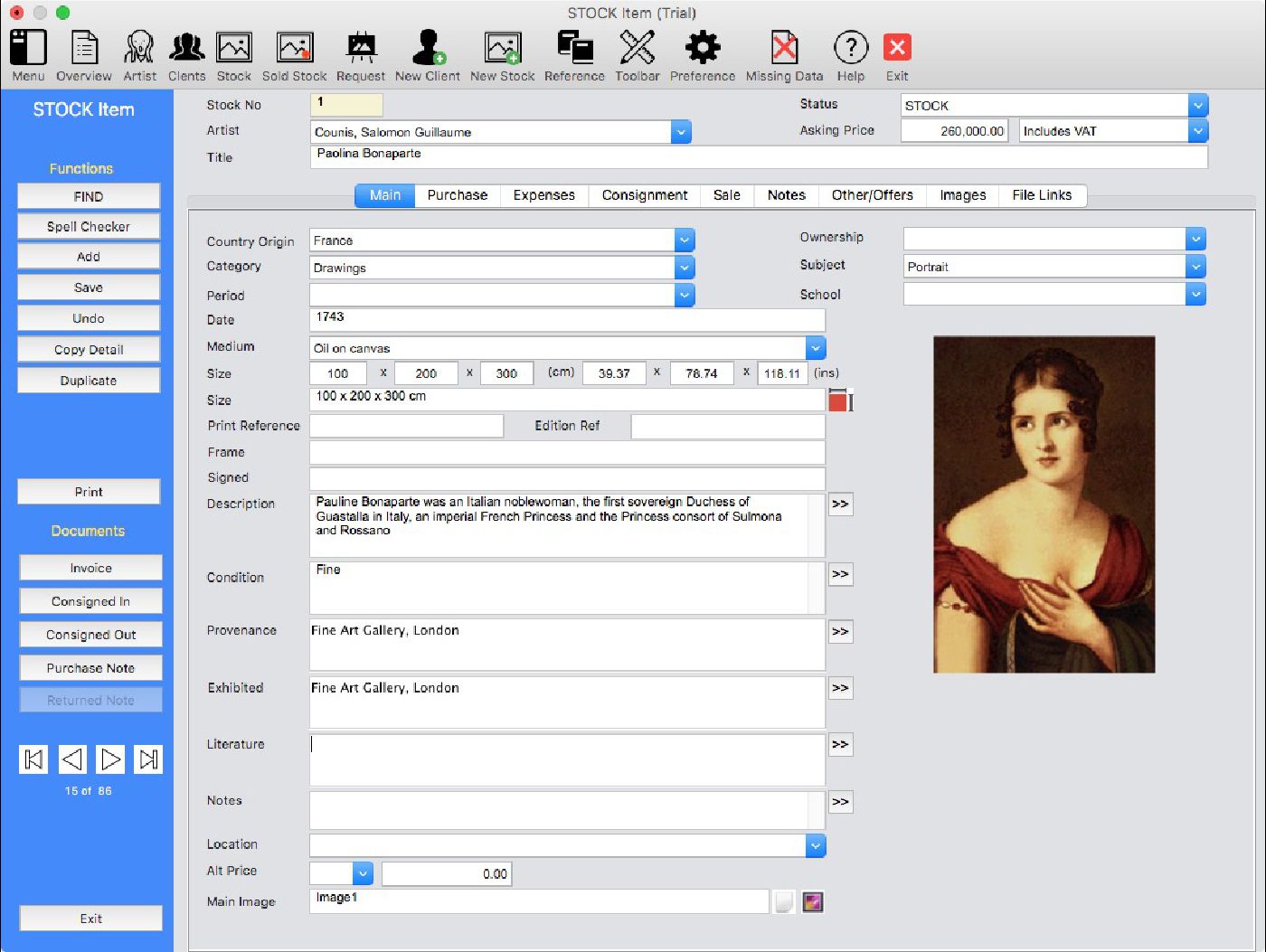Open the Medium dropdown
1266x952 pixels.
[x=816, y=348]
